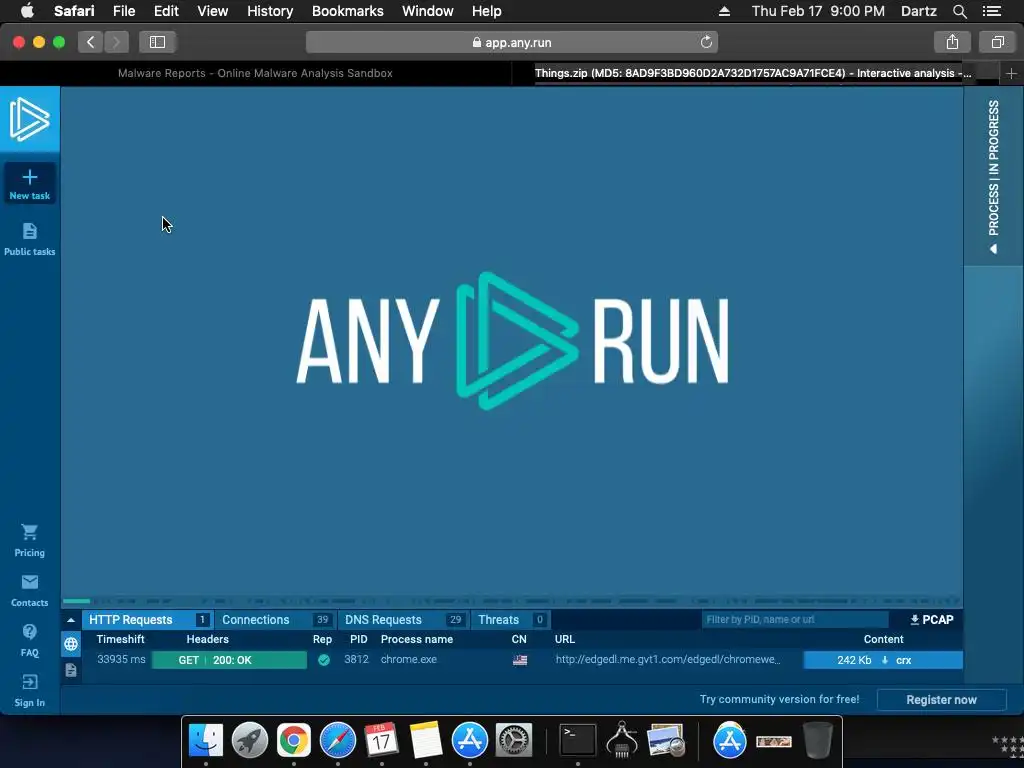The image size is (1024, 768).
Task: Toggle the Safari sidebar button
Action: pyautogui.click(x=157, y=42)
